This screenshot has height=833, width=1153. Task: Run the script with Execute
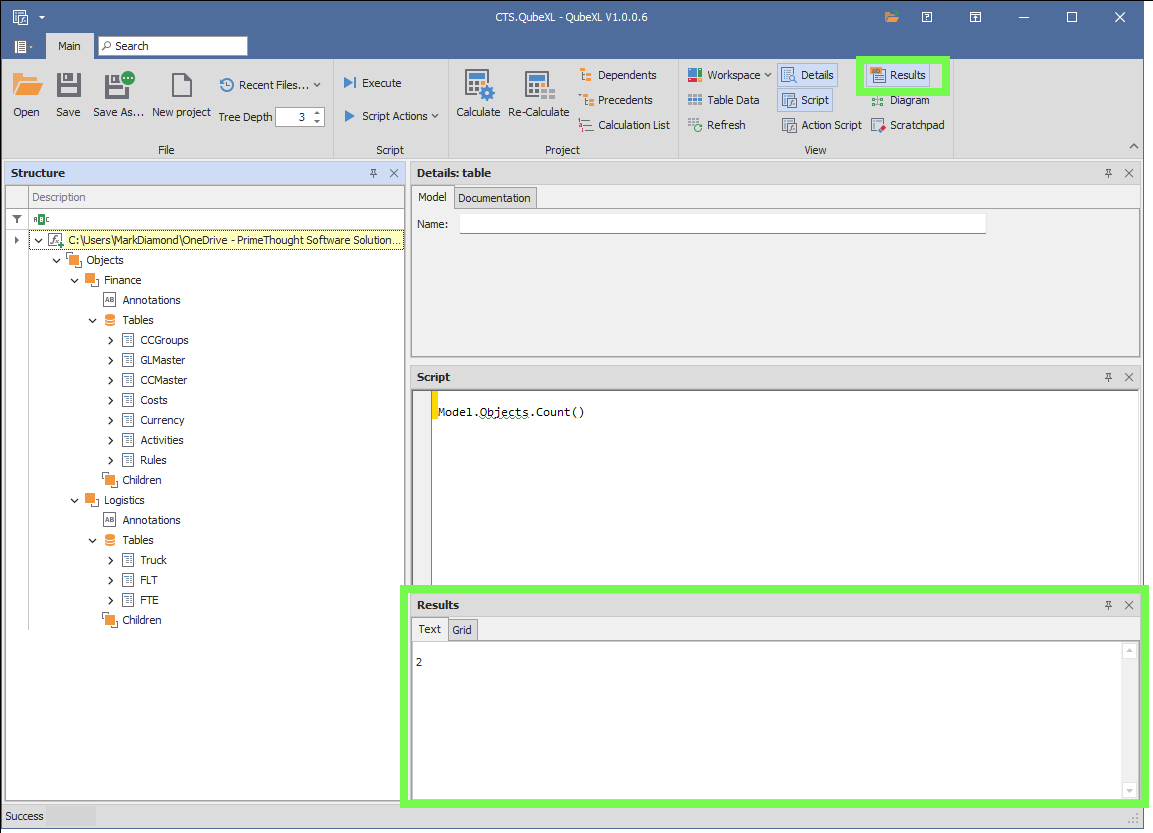point(372,83)
